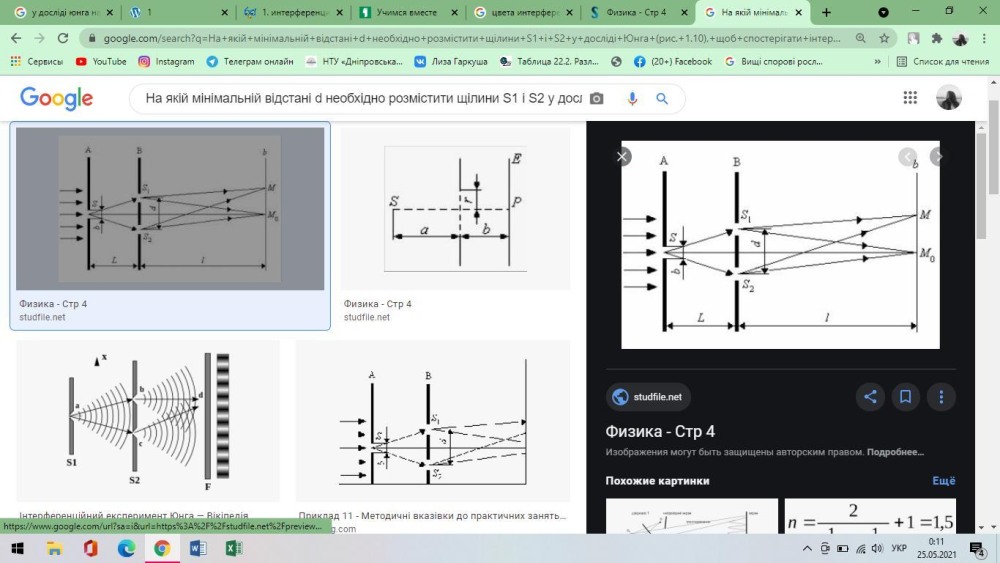Bookmark this page with the star icon
Screen dimensions: 1000x563
[885, 38]
